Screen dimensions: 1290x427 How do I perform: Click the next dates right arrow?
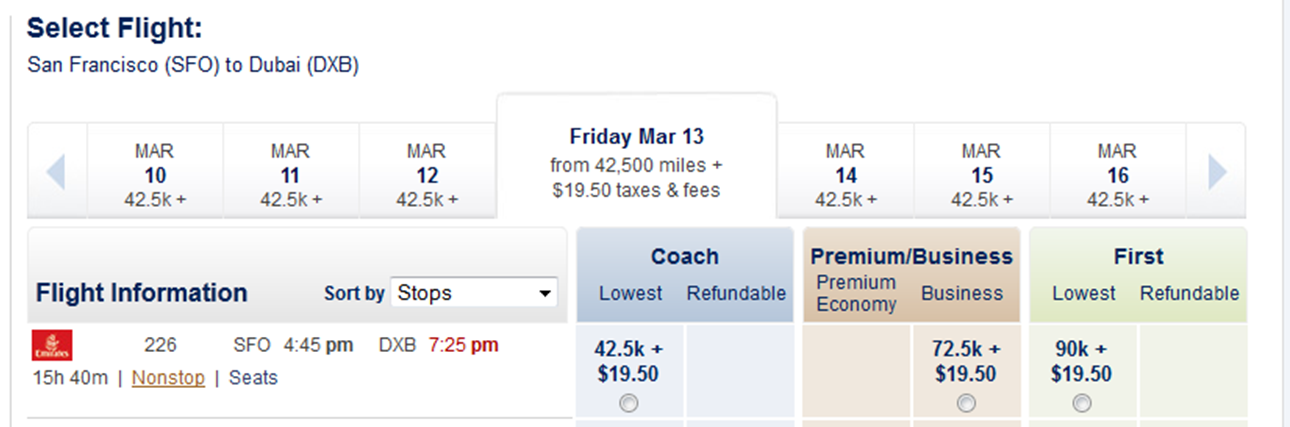point(1217,172)
